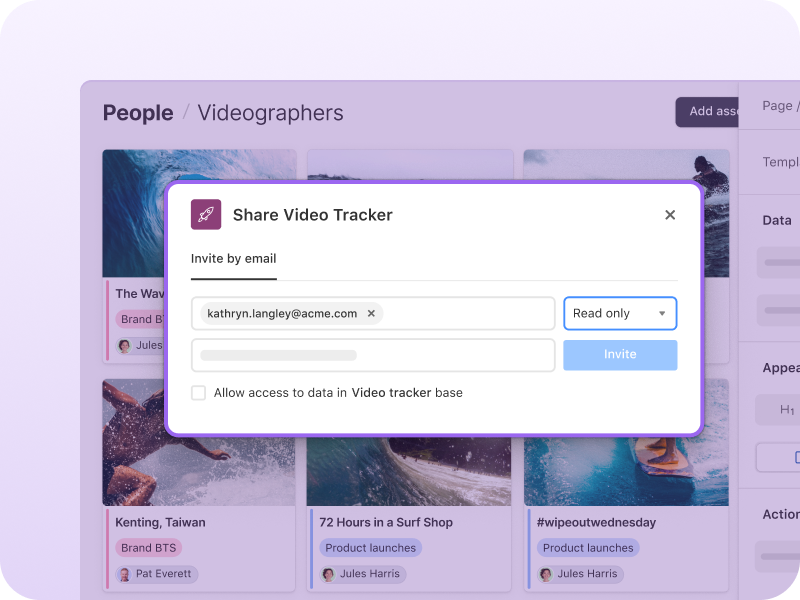Click the Videographers breadcrumb
The width and height of the screenshot is (800, 600).
270,113
